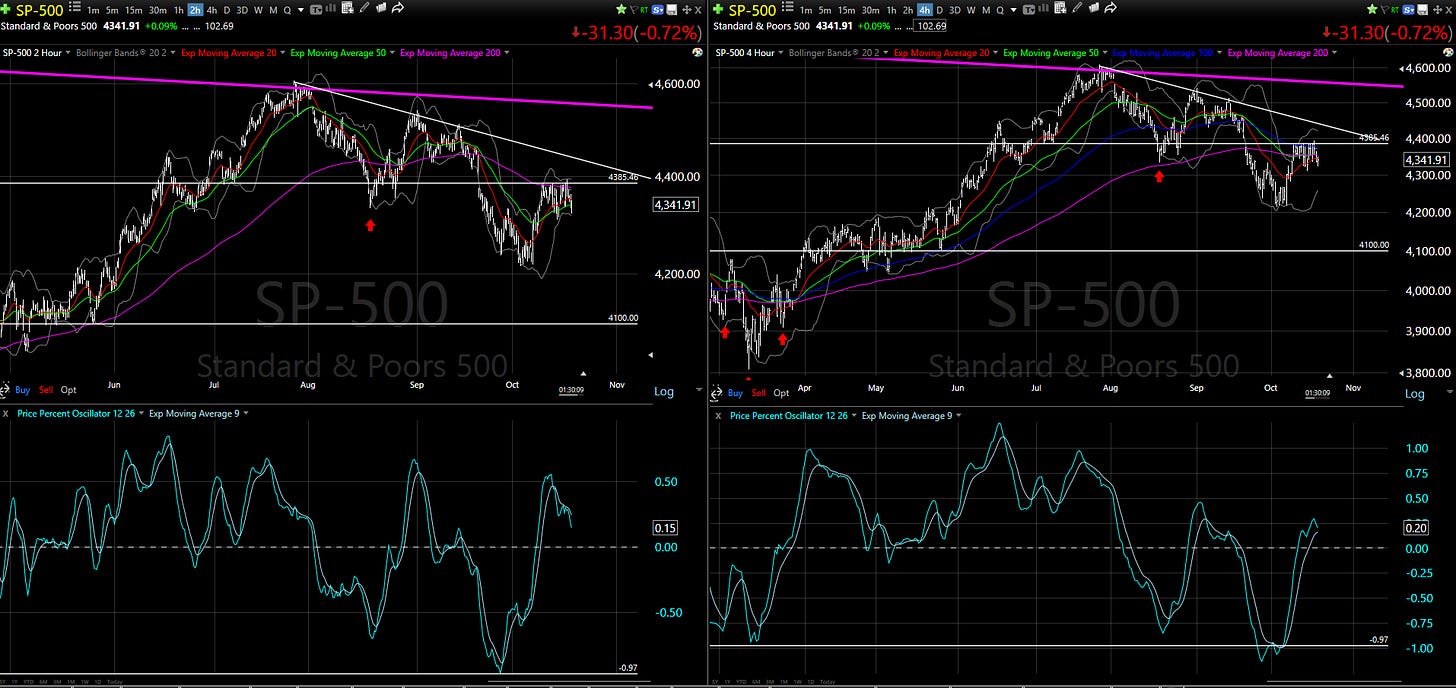1456x688 pixels.
Task: Switch the 2 Hour chart to the 1m timeframe
Action: 93,10
